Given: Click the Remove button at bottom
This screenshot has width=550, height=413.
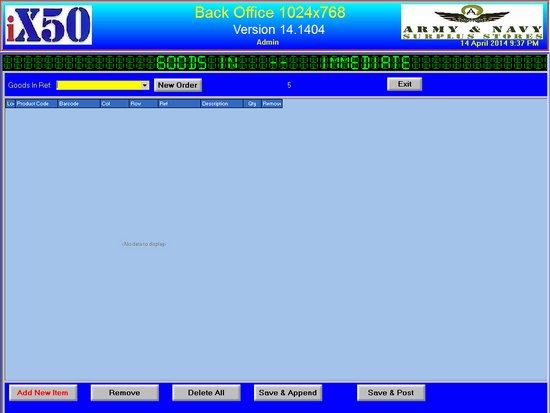Looking at the screenshot, I should 125,393.
